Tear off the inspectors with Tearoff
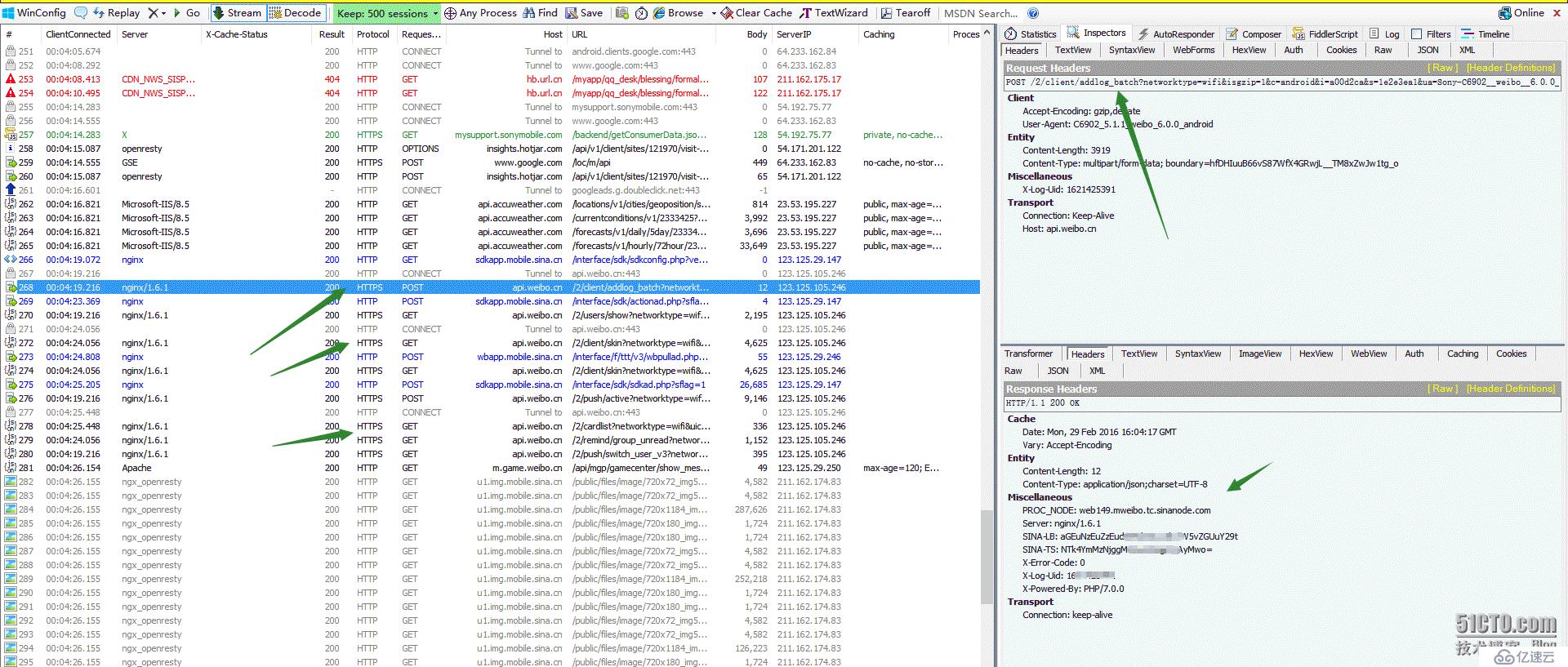This screenshot has width=1568, height=667. point(906,13)
